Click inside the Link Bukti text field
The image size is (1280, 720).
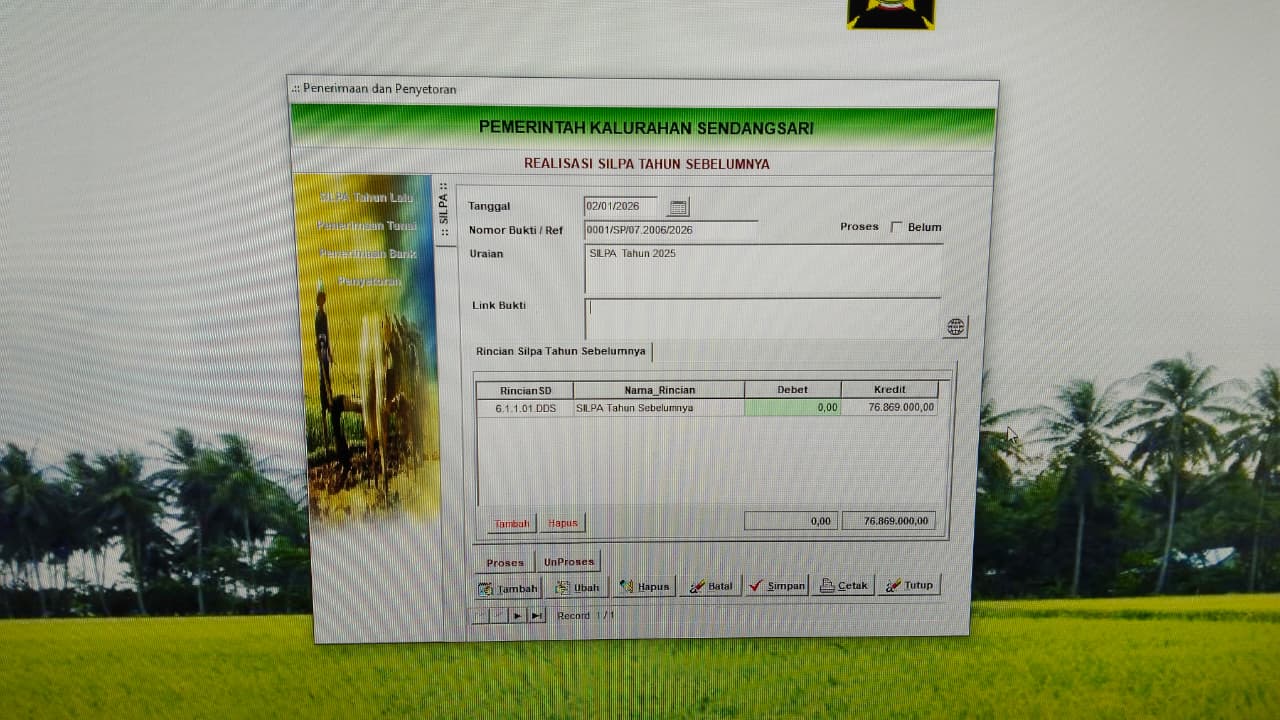(762, 318)
